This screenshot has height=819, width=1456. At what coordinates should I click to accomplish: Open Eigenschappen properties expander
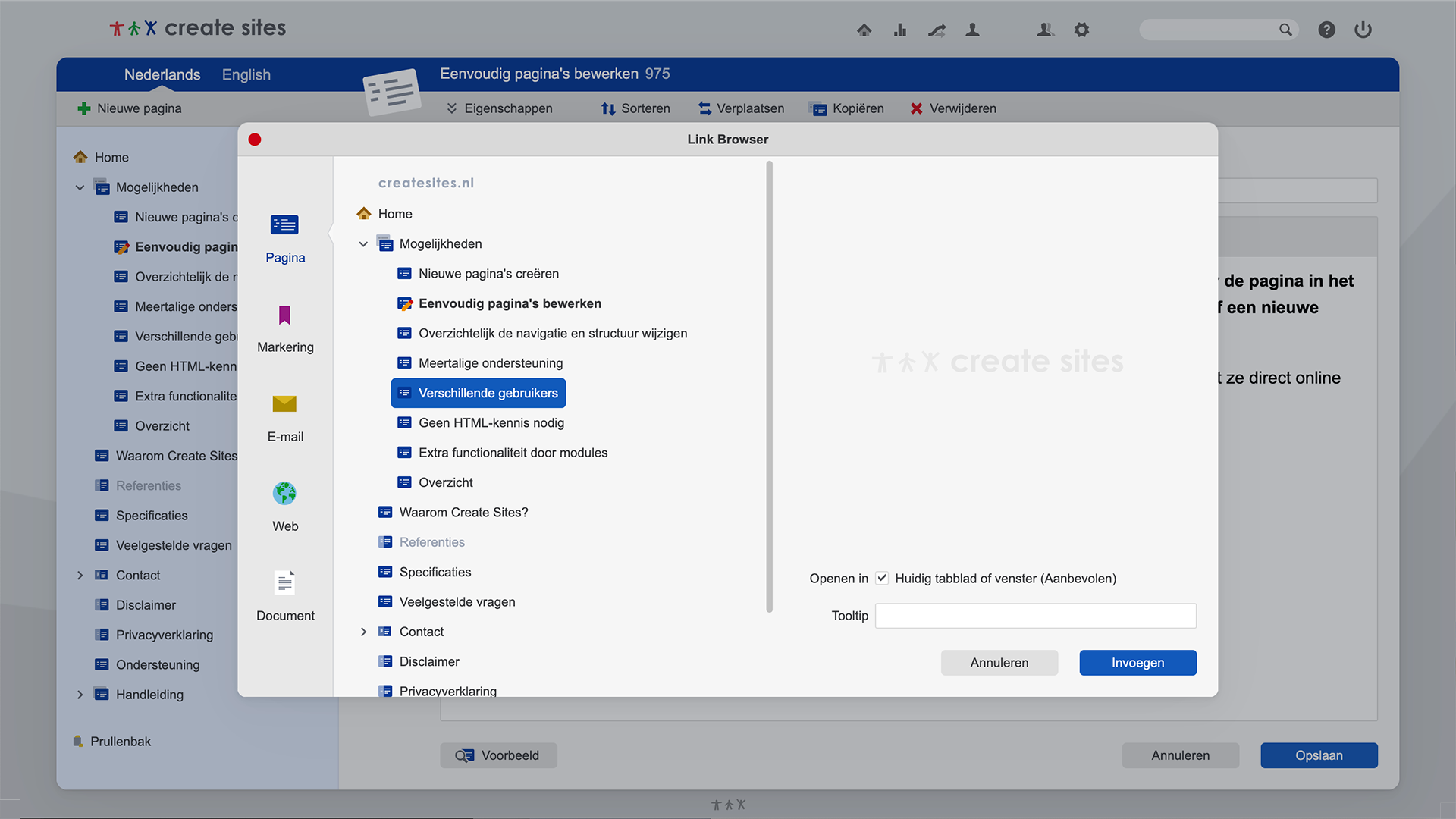click(x=500, y=108)
